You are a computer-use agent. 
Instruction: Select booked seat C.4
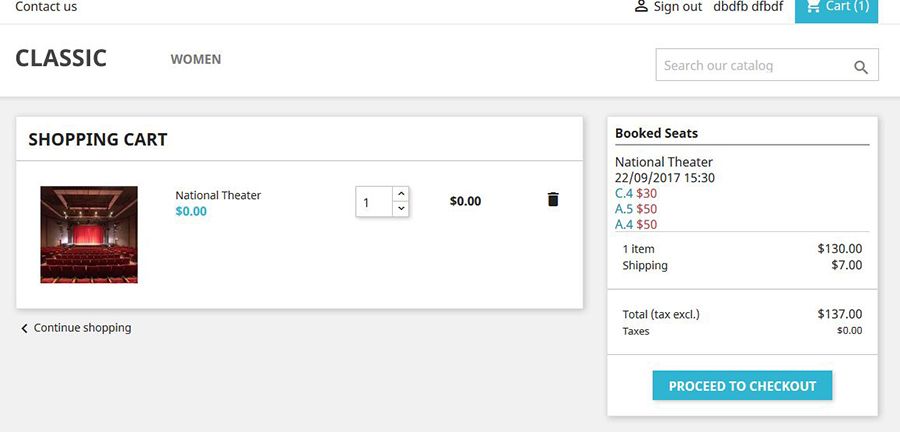tap(624, 194)
